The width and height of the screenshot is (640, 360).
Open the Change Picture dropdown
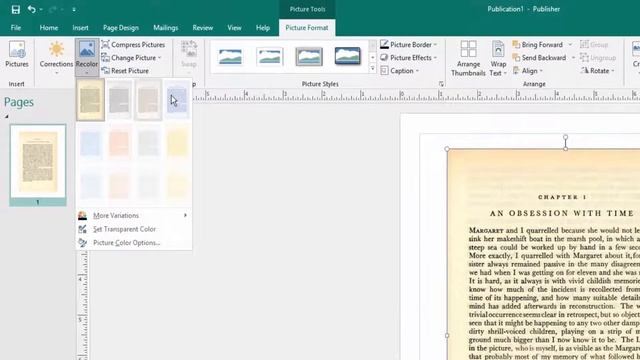pyautogui.click(x=131, y=58)
